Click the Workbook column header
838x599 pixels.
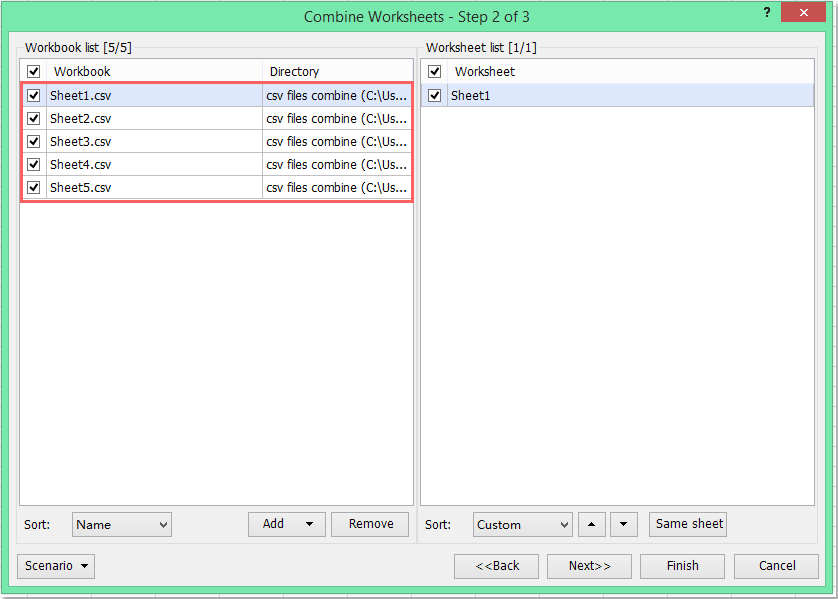click(154, 71)
